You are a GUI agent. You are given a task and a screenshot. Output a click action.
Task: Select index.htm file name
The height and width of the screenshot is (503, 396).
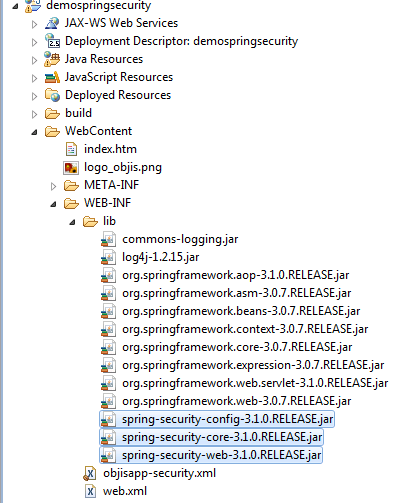point(110,149)
